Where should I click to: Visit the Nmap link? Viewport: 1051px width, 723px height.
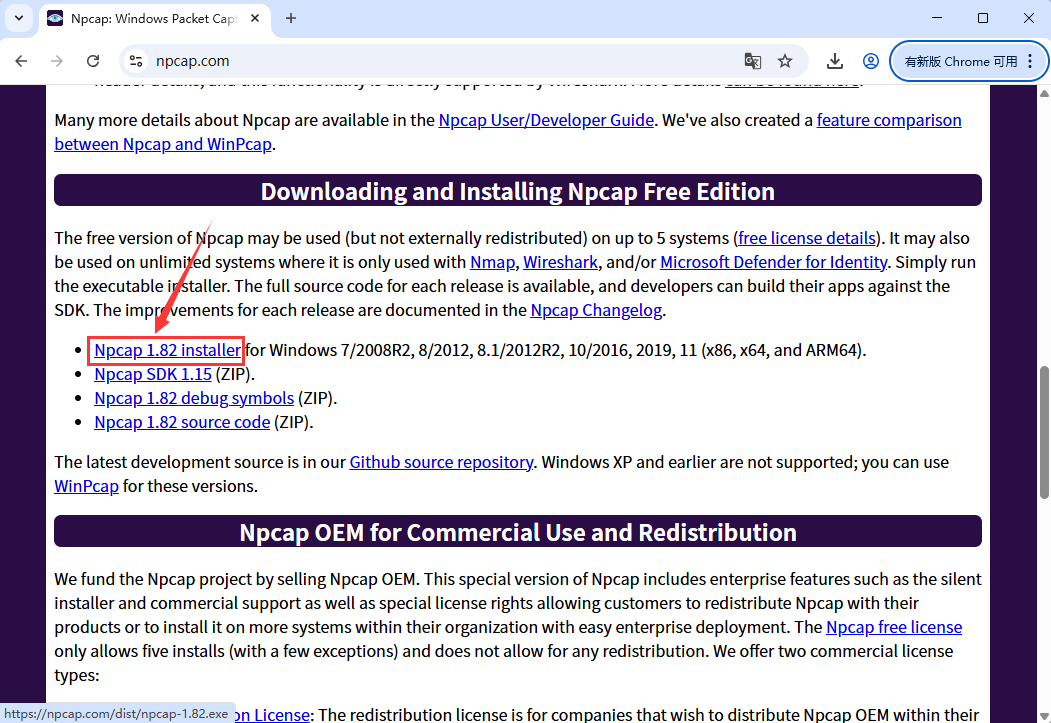pyautogui.click(x=493, y=262)
